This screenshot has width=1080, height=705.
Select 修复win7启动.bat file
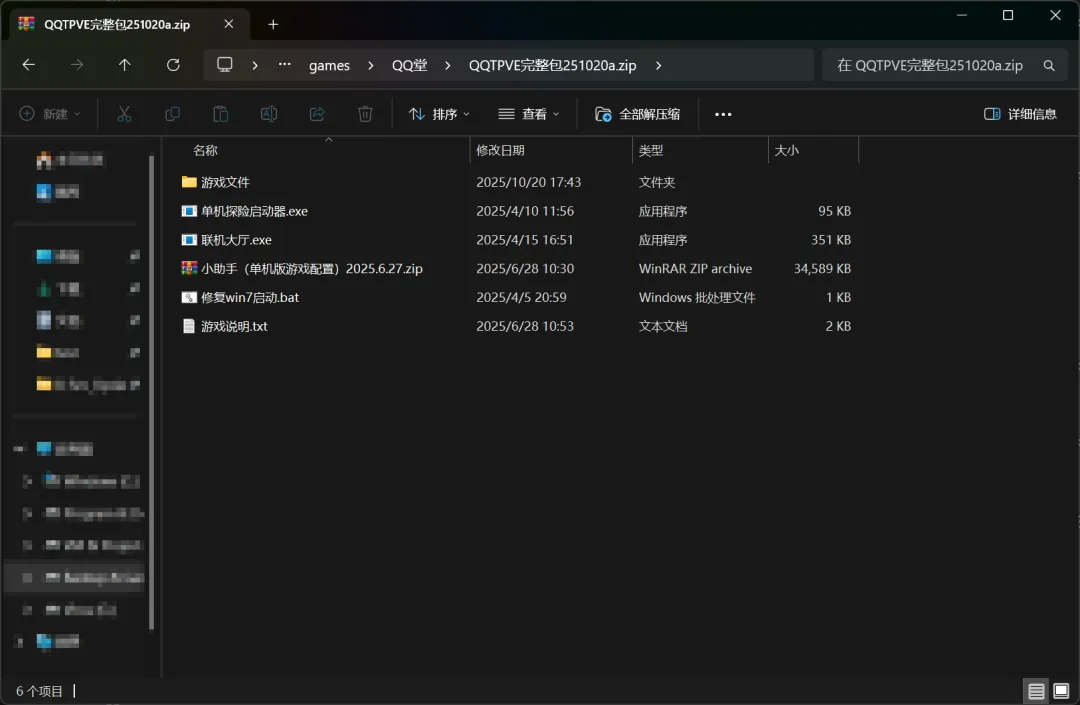250,298
